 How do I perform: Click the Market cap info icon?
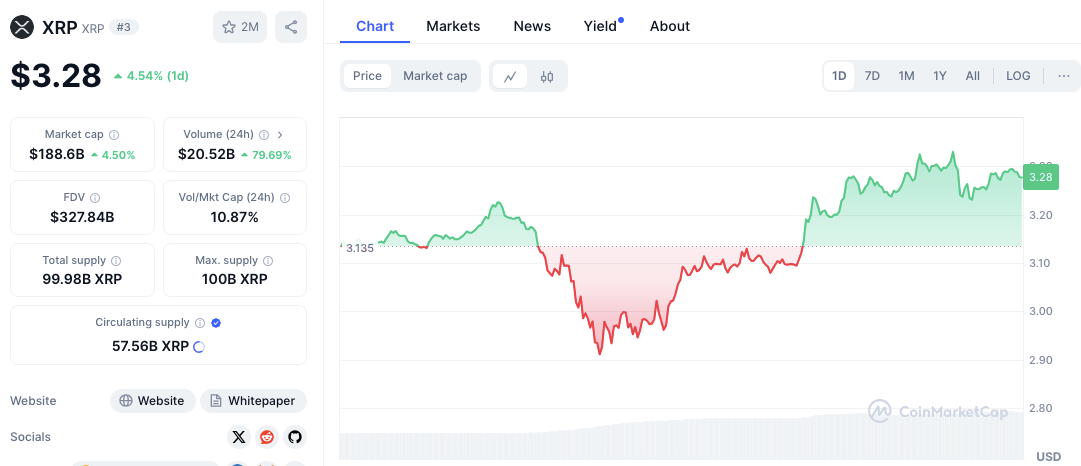pos(114,134)
